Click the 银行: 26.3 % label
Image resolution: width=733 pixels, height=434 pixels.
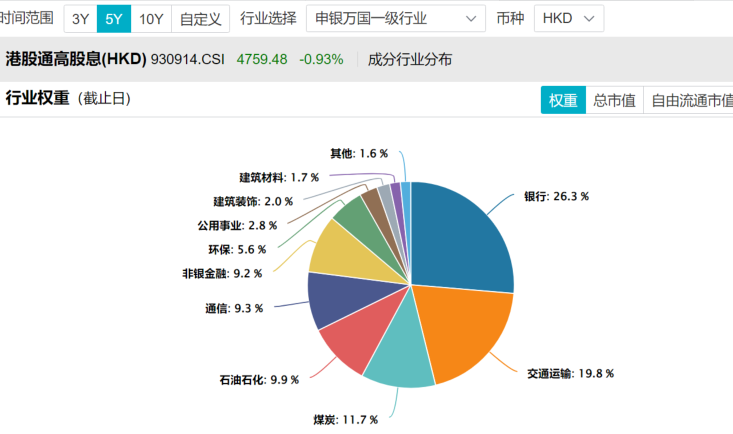(556, 196)
